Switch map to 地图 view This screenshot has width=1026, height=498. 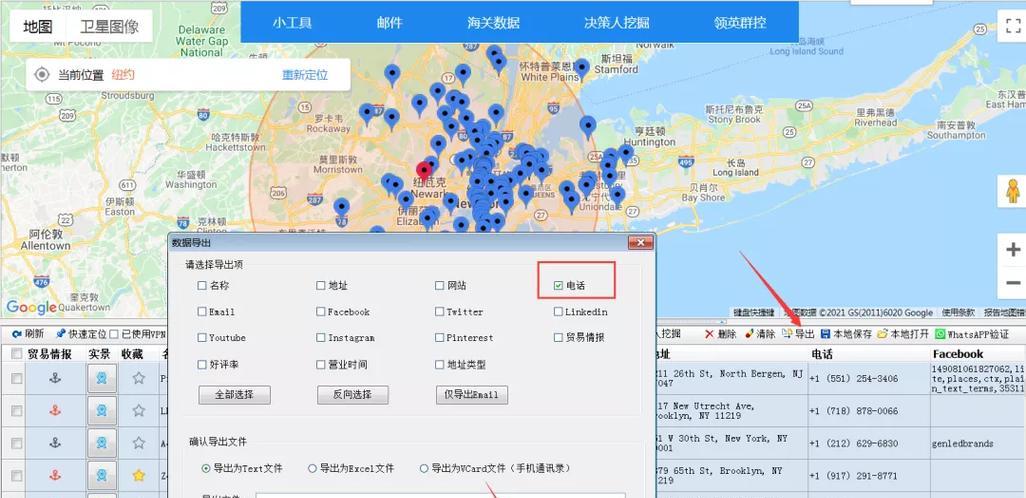(37, 26)
